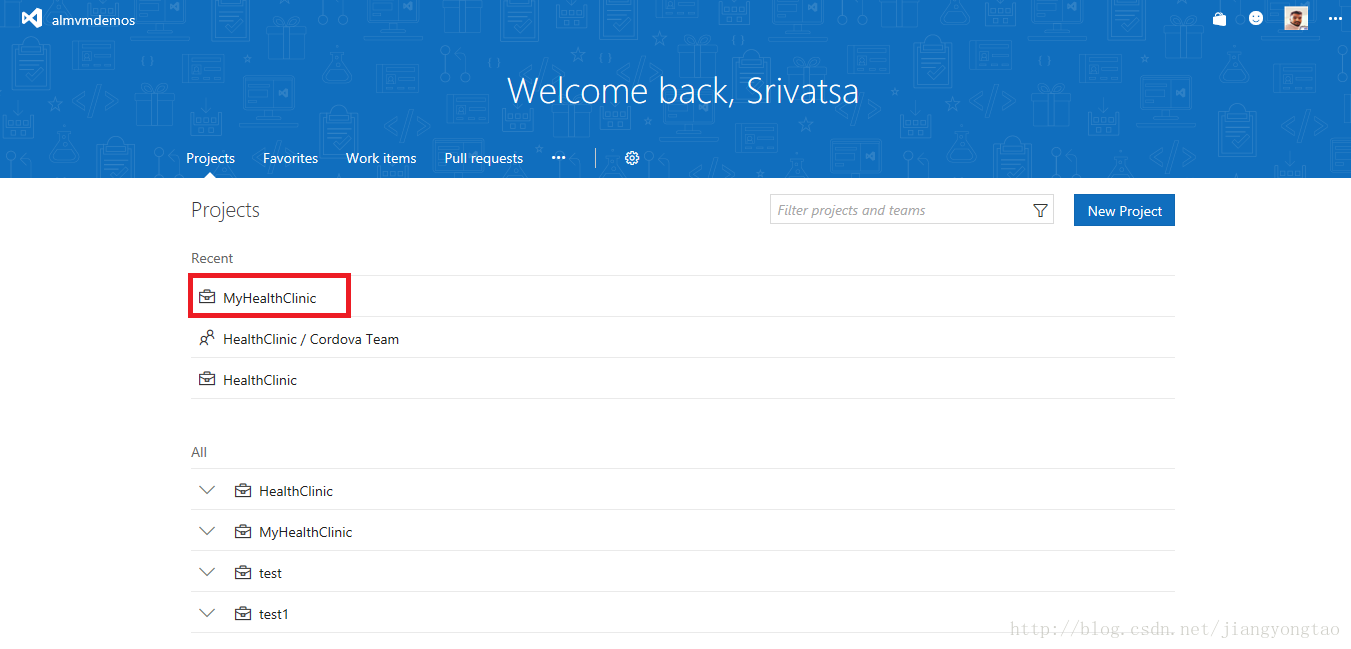Click the filter funnel icon
Image resolution: width=1351 pixels, height=649 pixels.
point(1040,210)
